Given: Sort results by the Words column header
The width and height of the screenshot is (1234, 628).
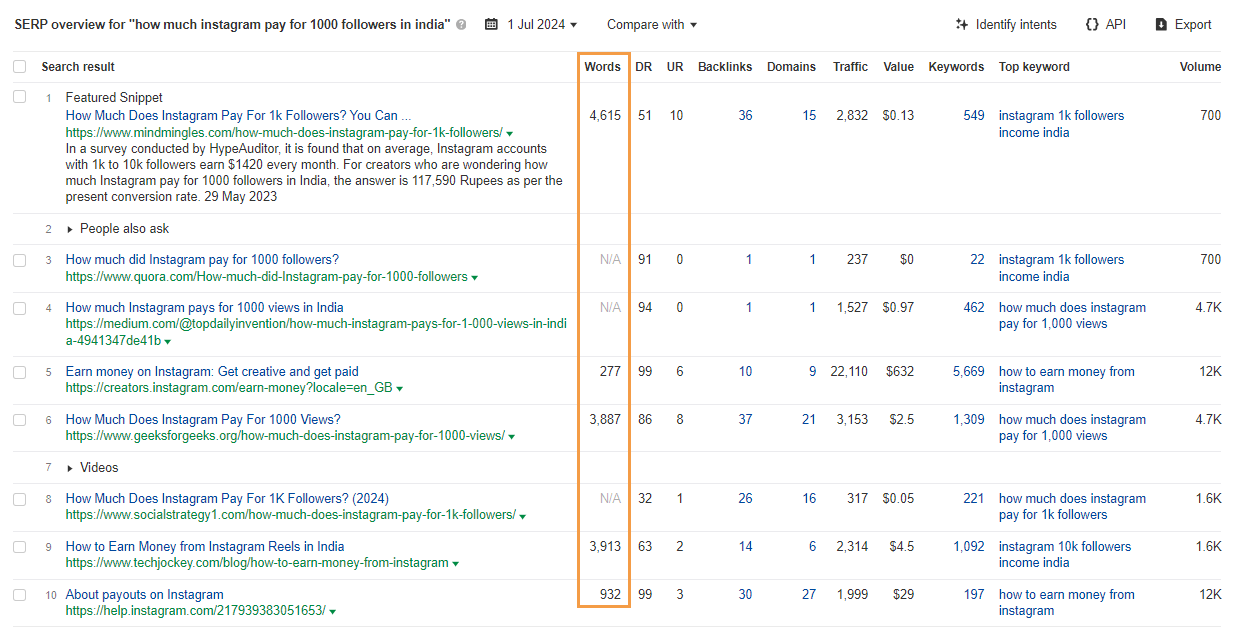Looking at the screenshot, I should [x=600, y=66].
